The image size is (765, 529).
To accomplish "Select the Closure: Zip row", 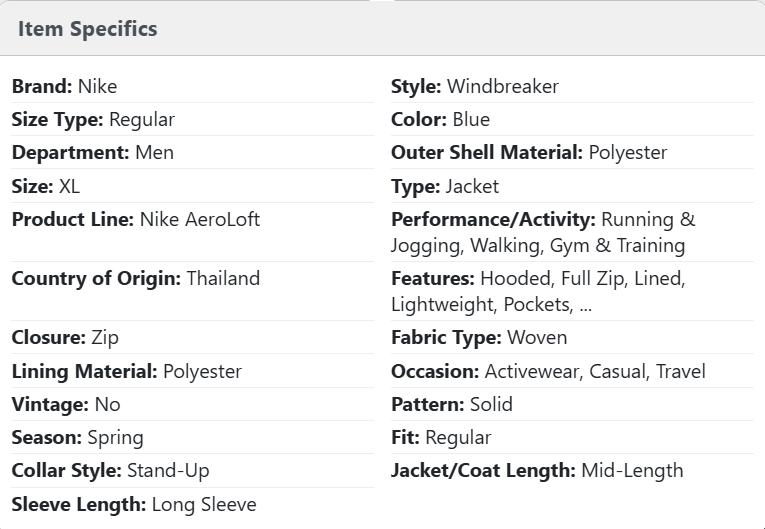I will click(x=193, y=338).
